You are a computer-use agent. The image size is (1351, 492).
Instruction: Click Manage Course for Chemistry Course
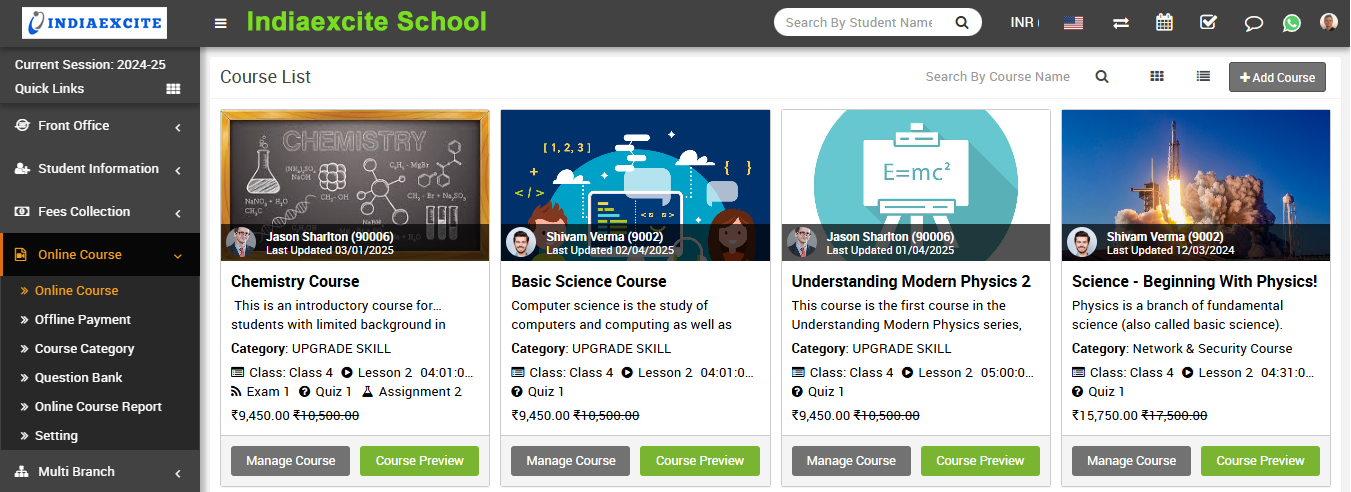pos(290,461)
